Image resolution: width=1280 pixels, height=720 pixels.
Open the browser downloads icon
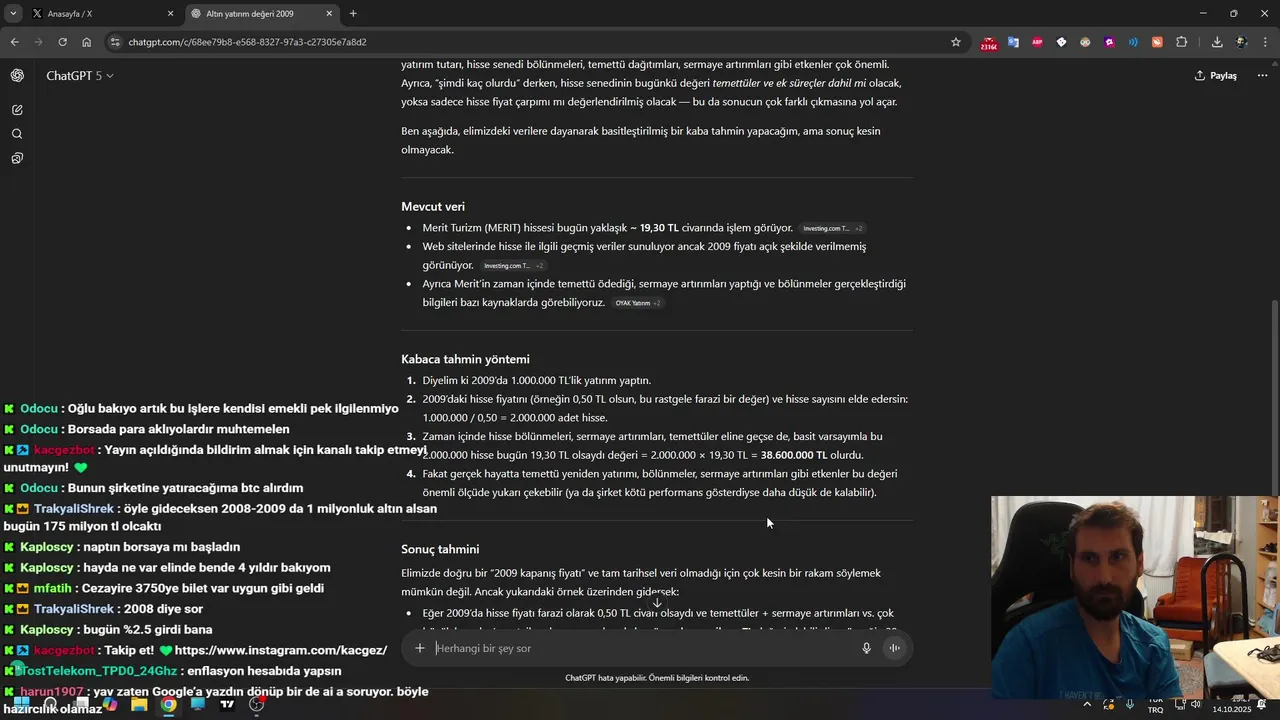[x=1217, y=42]
